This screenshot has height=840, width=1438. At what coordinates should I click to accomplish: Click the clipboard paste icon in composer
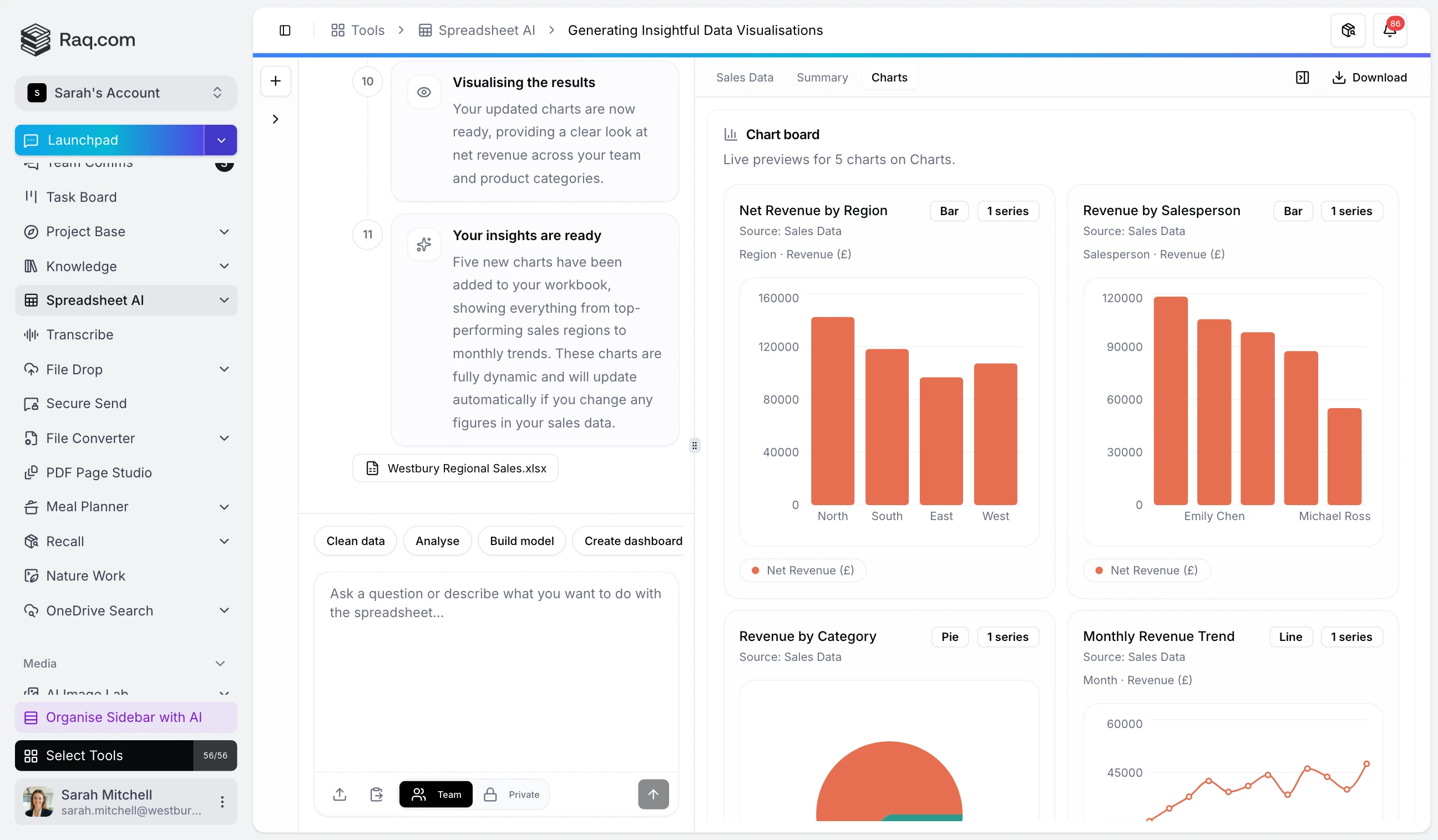tap(377, 795)
